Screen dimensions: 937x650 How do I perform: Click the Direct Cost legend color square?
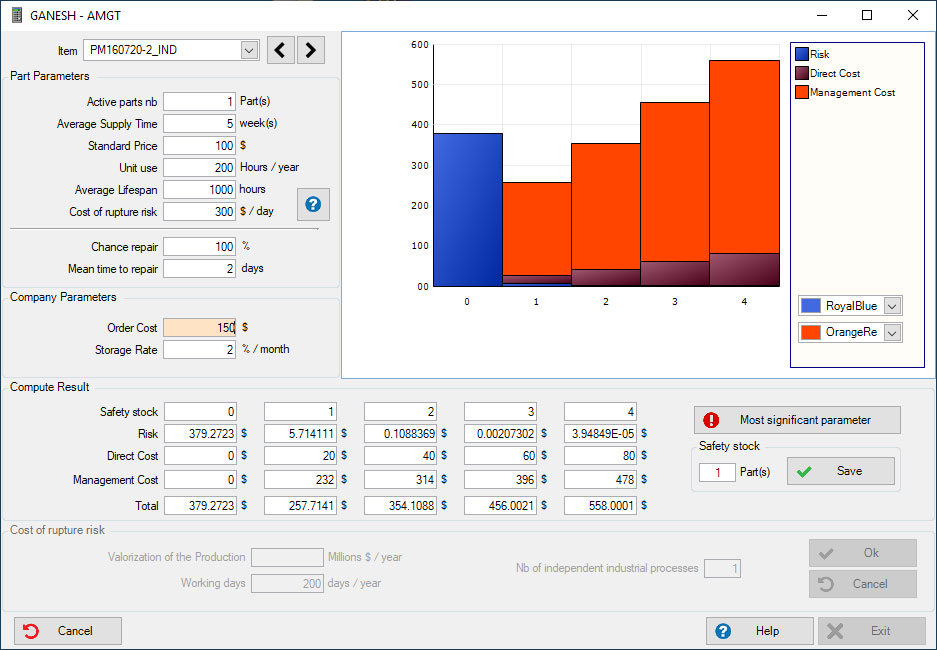click(x=801, y=74)
